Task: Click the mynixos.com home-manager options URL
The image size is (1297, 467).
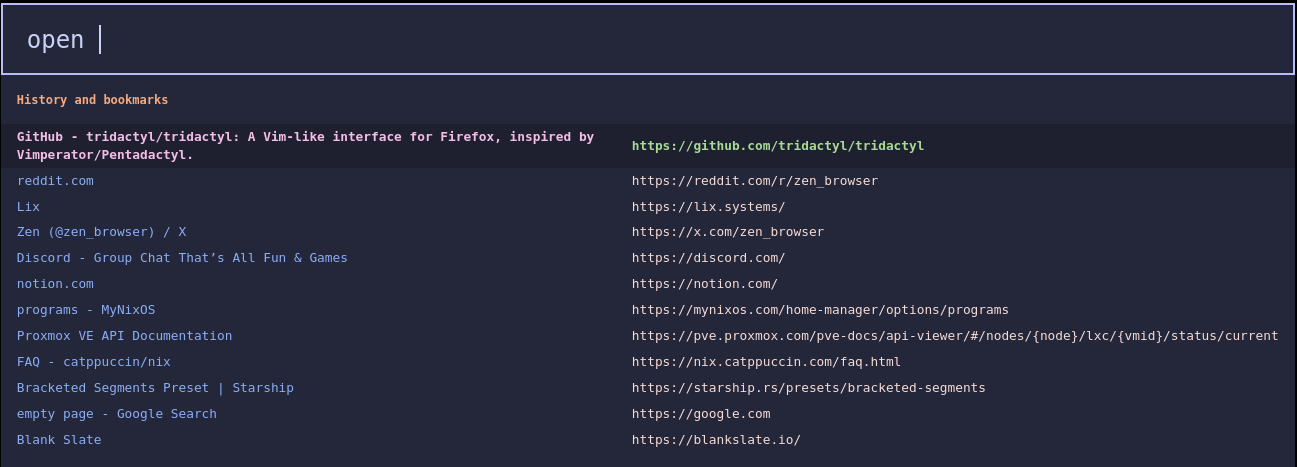Action: click(x=820, y=310)
